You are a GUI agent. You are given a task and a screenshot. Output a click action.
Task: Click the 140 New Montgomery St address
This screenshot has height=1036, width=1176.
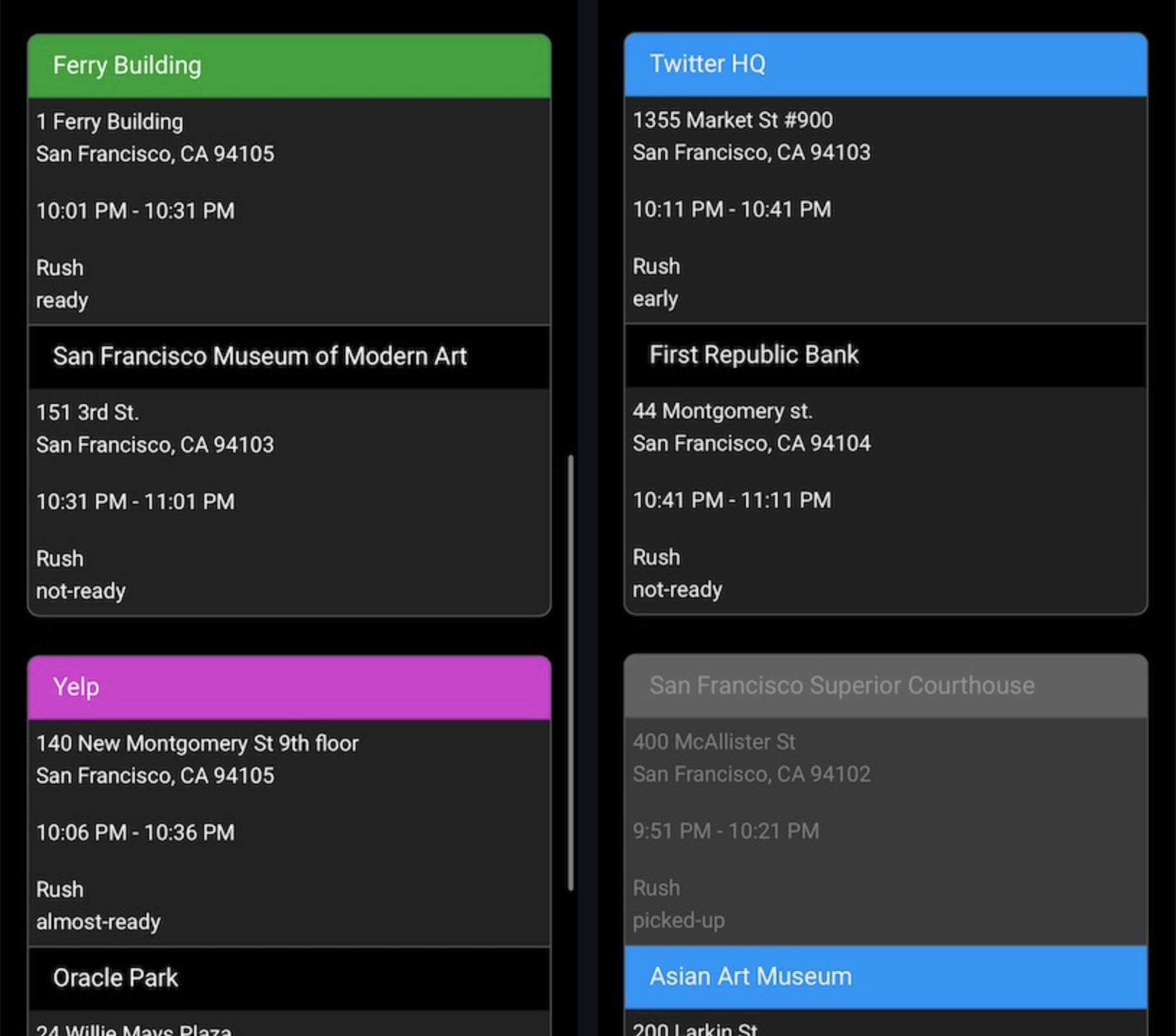pyautogui.click(x=197, y=744)
